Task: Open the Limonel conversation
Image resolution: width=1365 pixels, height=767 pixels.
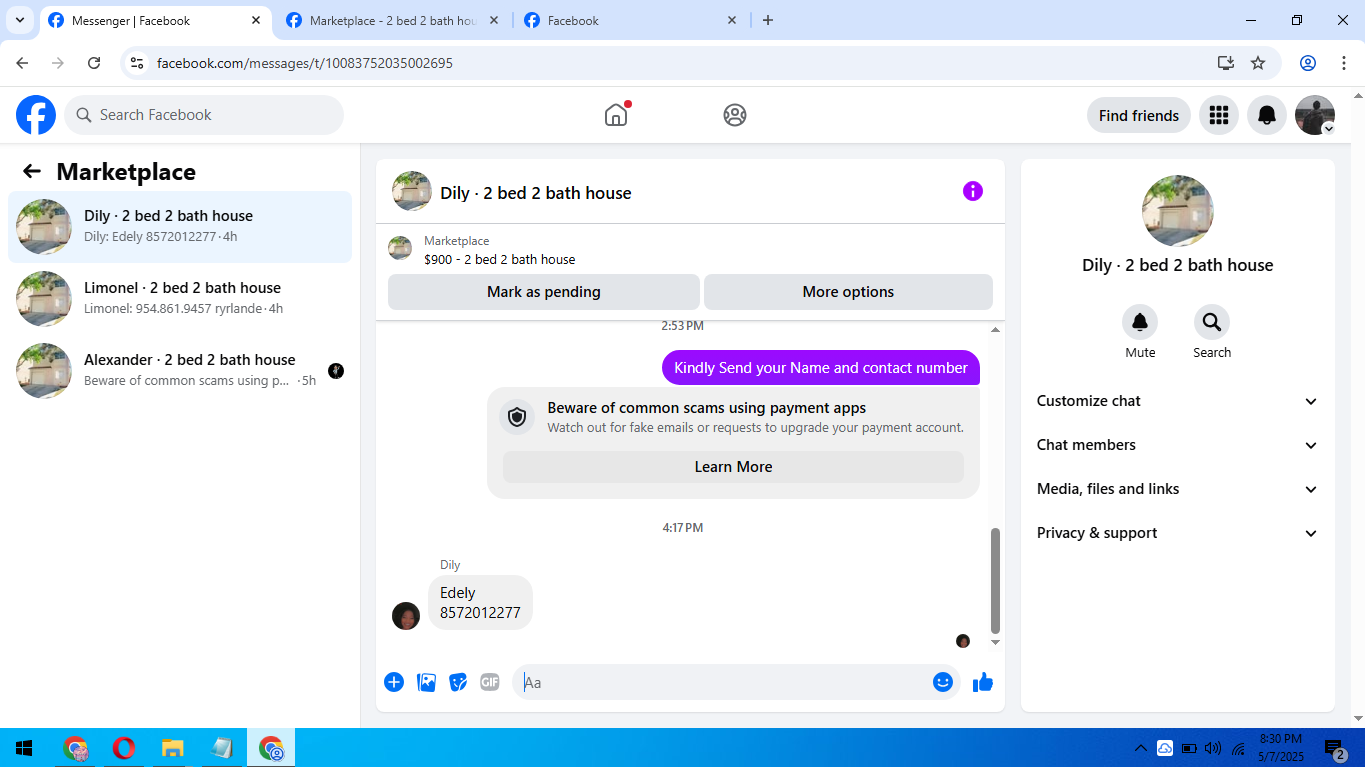Action: pos(180,299)
